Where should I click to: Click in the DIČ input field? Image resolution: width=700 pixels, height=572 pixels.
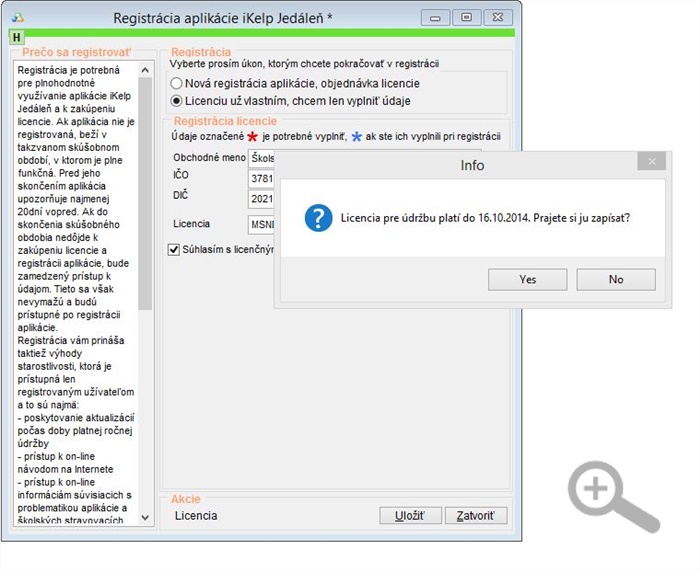(261, 199)
